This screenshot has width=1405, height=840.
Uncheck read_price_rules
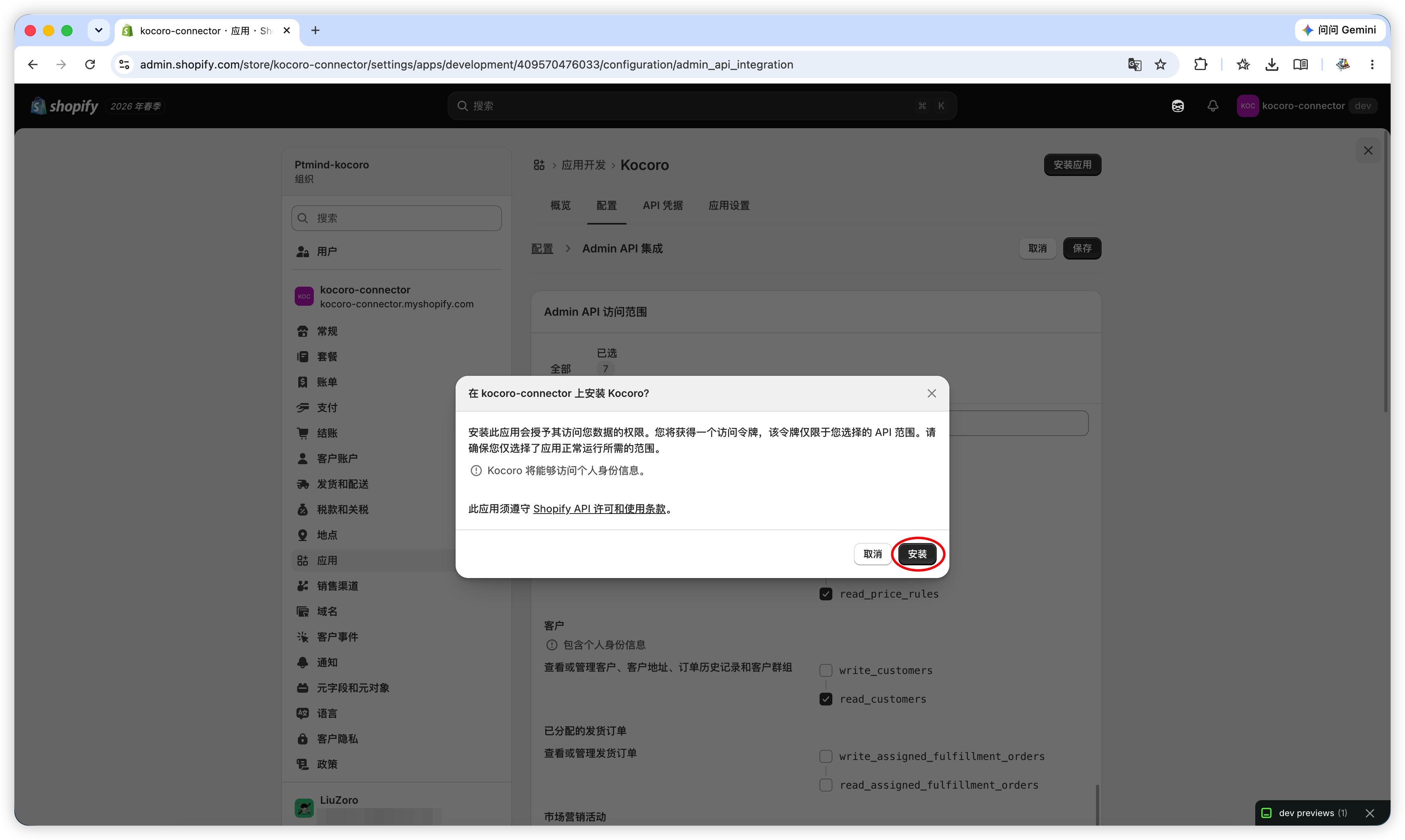pos(826,594)
